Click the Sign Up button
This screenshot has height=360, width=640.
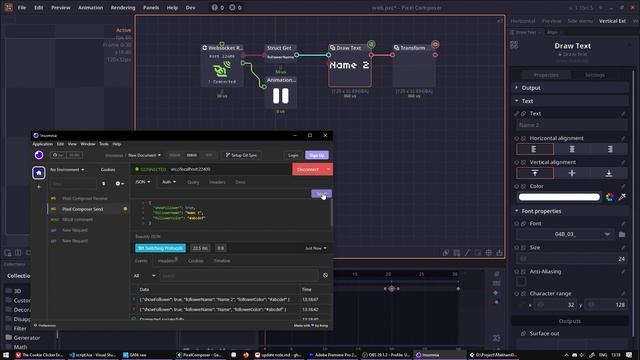coord(317,155)
